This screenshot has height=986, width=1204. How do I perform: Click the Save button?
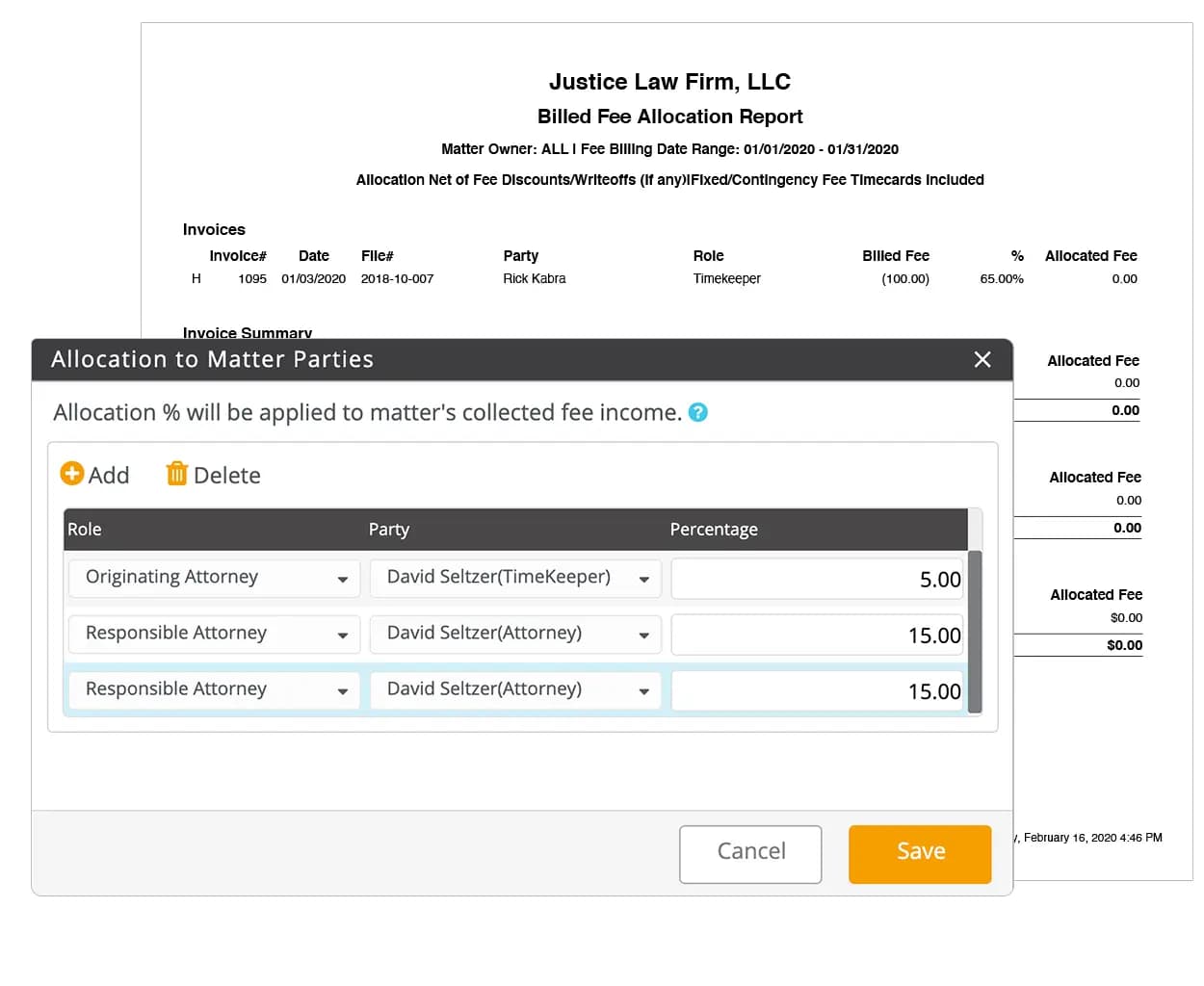[x=920, y=854]
